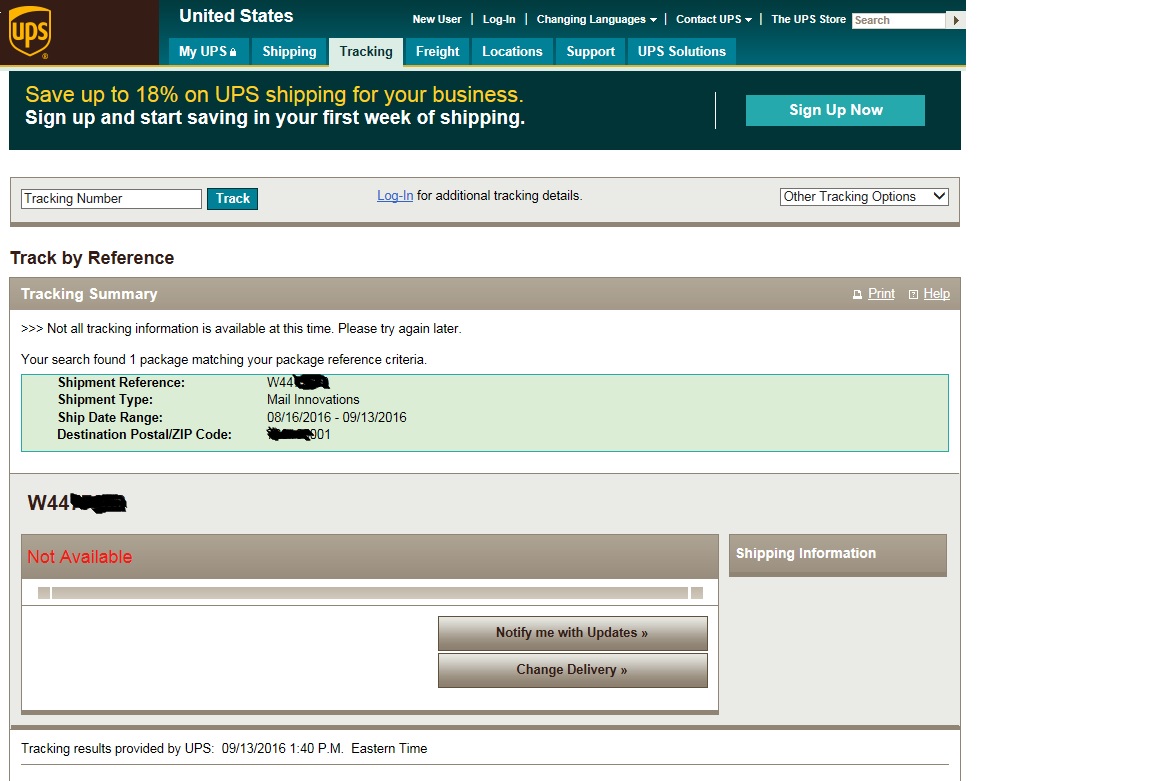The height and width of the screenshot is (781, 1152).
Task: Go to the Locations tab
Action: (512, 51)
